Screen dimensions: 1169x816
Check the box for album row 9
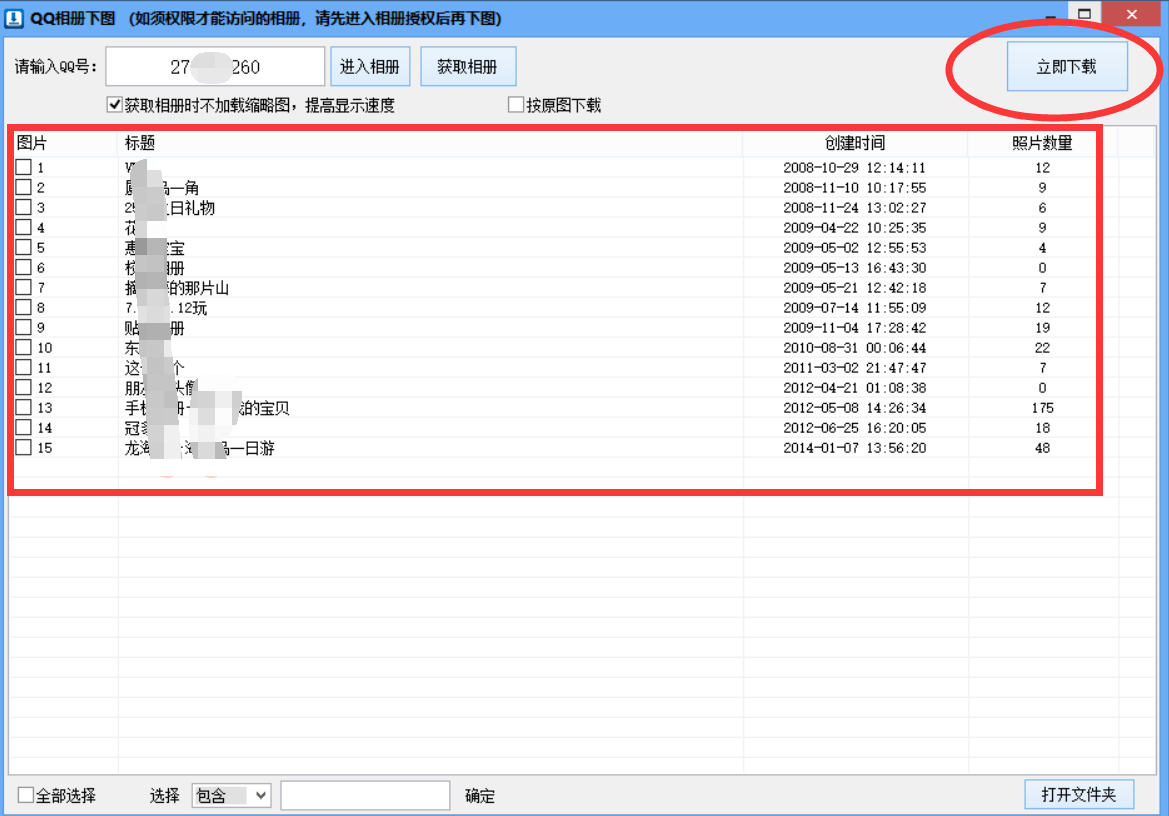(x=24, y=327)
